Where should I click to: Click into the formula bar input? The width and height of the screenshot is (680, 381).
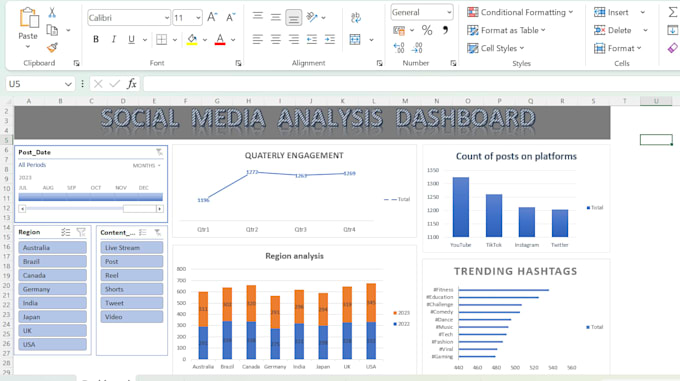coord(411,84)
